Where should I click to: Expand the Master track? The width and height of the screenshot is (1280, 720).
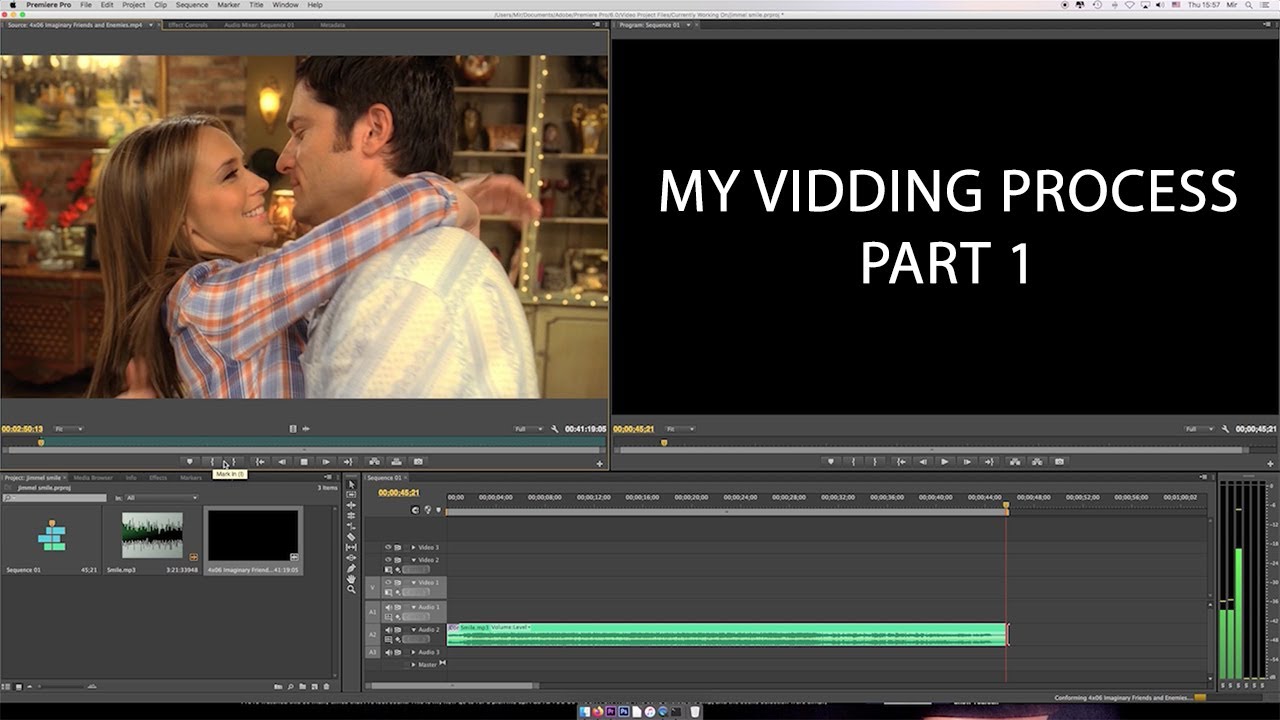point(413,664)
